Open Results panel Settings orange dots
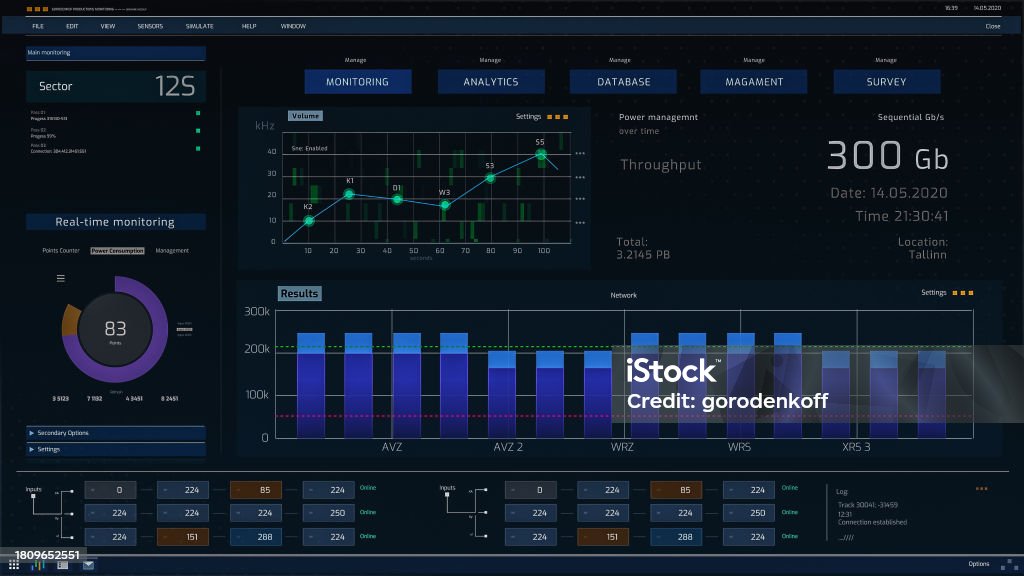Screen dimensions: 1024x576 963,293
